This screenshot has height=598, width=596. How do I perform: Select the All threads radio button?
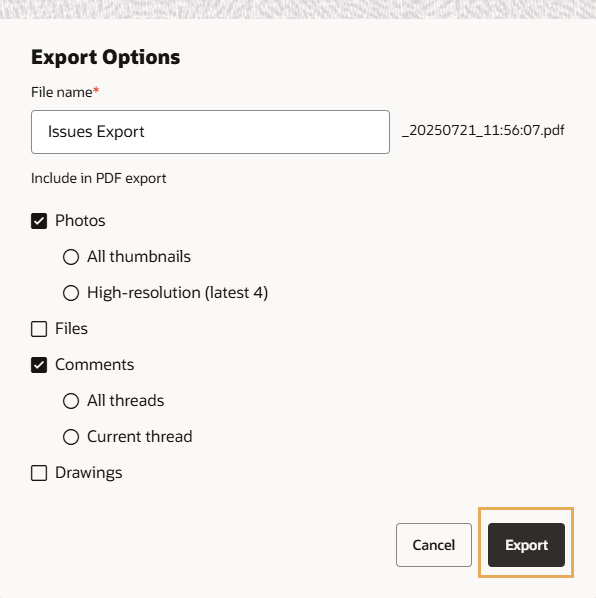pos(71,401)
